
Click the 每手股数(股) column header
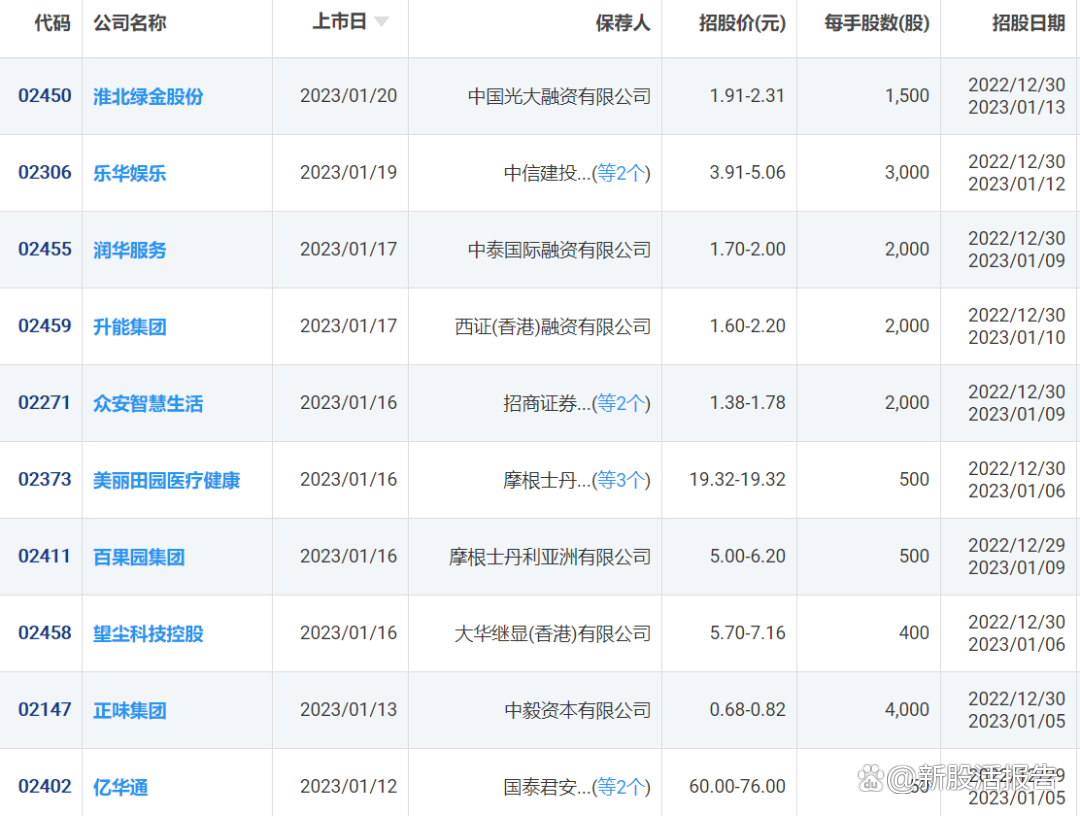pos(877,23)
